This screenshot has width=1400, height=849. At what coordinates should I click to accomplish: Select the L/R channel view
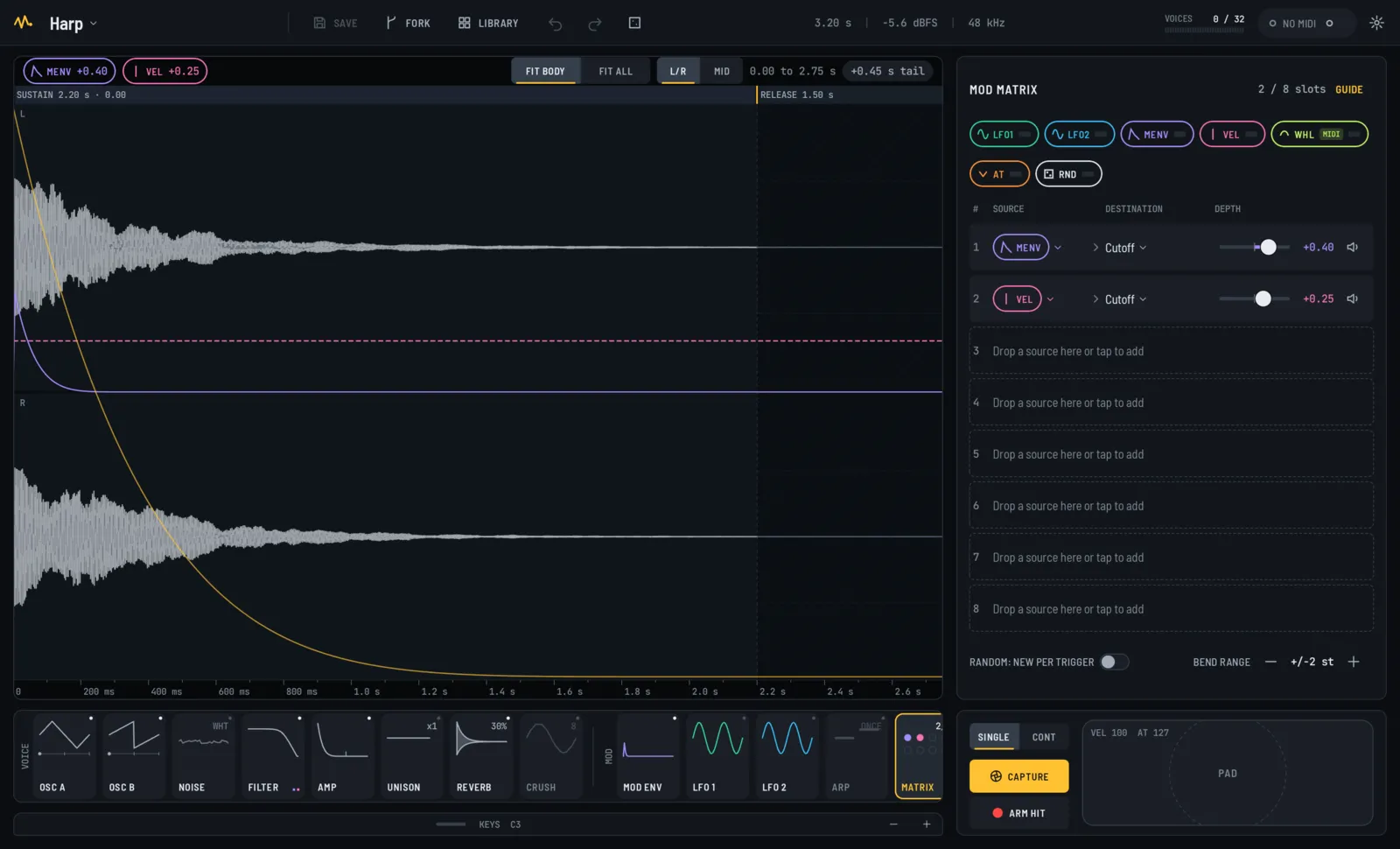678,71
